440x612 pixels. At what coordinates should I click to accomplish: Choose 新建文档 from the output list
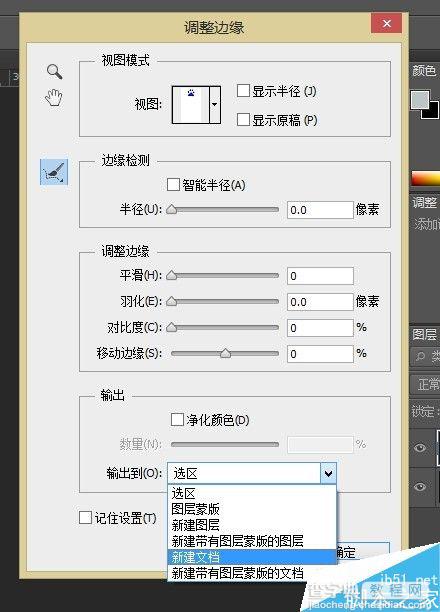pos(252,557)
